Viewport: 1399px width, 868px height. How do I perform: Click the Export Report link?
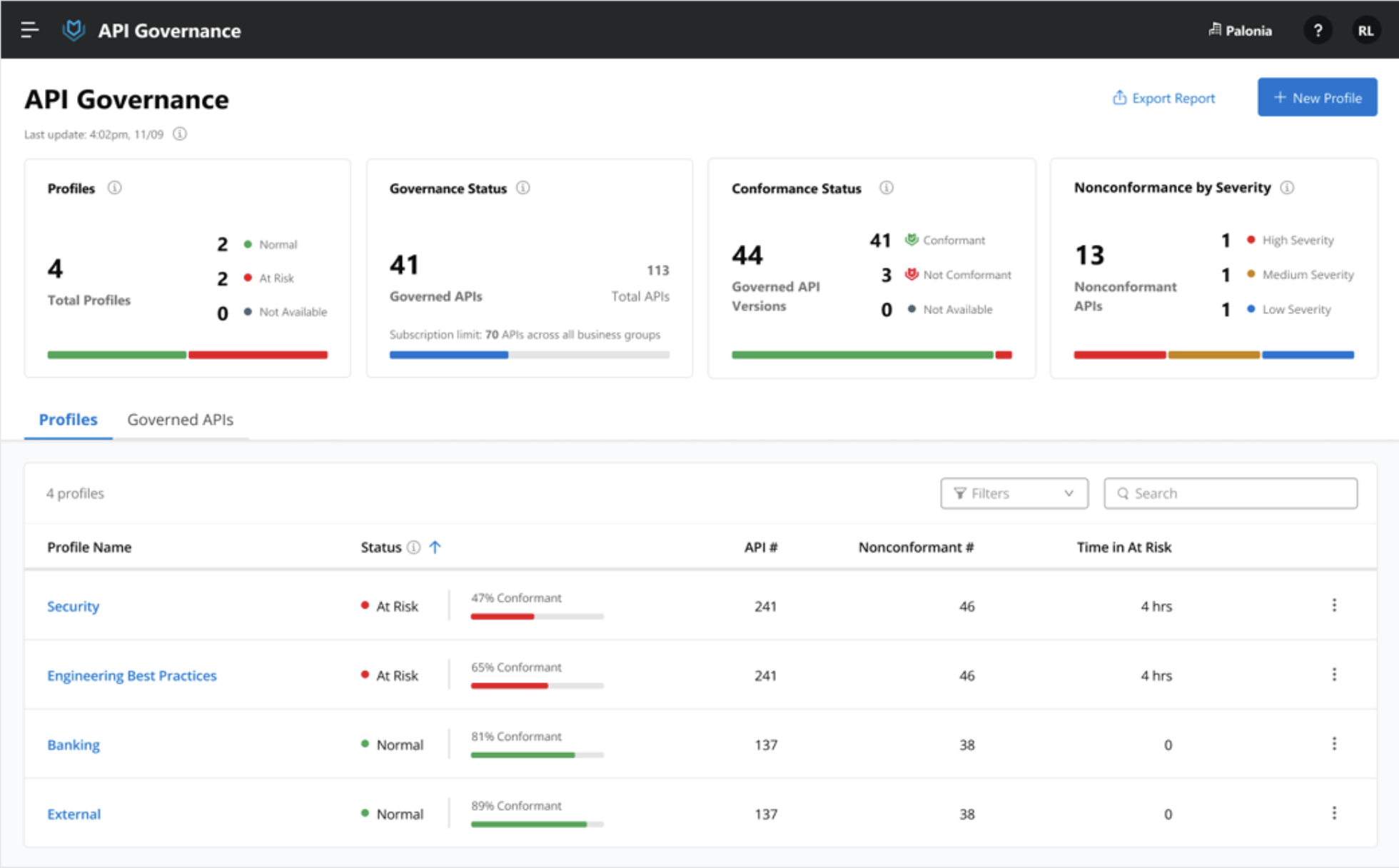1163,98
